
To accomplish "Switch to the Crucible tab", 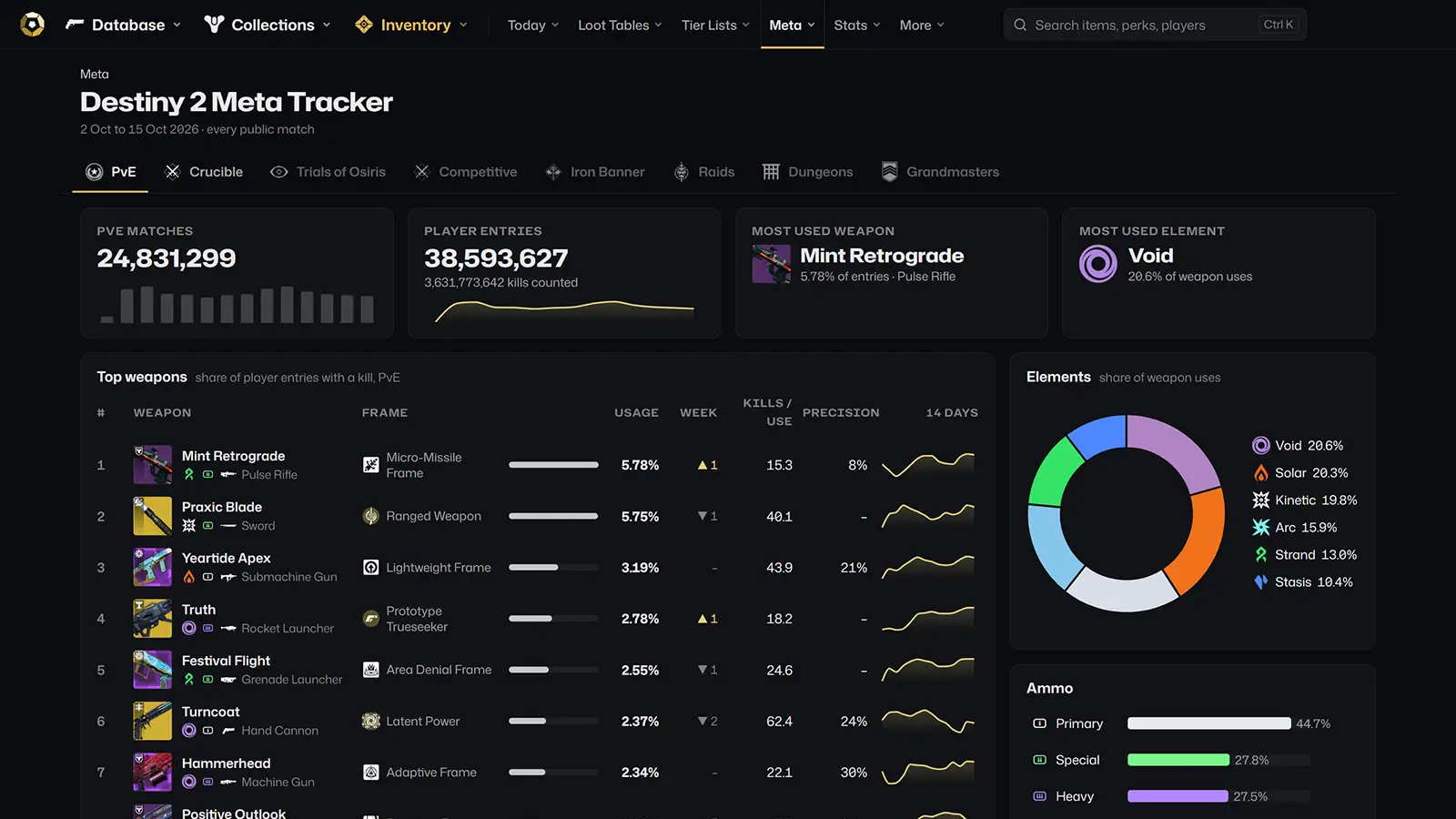I will point(203,172).
